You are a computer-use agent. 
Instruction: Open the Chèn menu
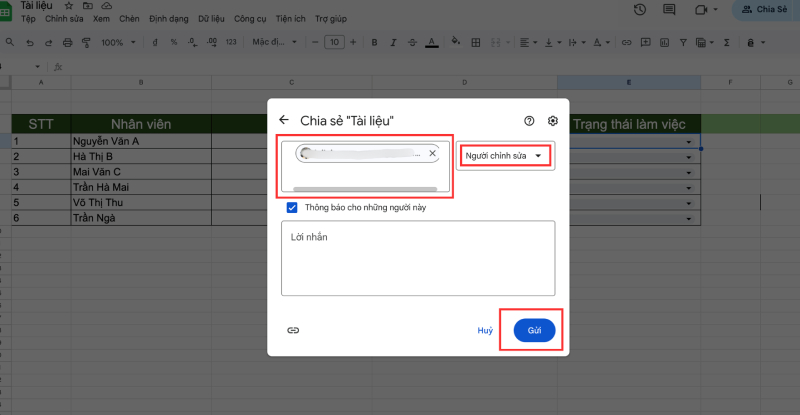129,19
